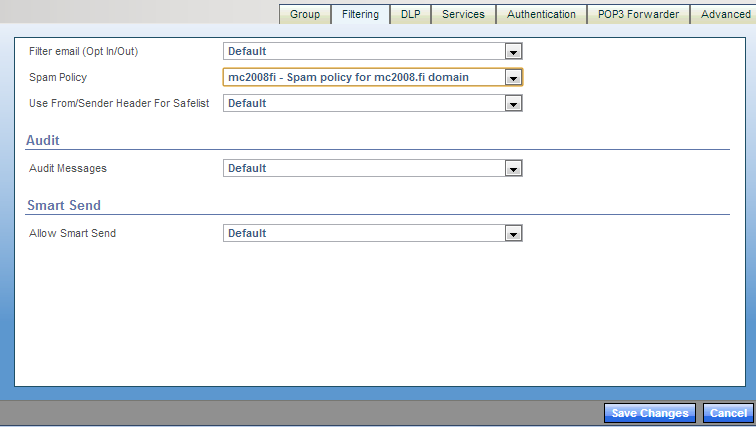The image size is (756, 427).
Task: Switch to POP3 Forwarder tab
Action: pos(638,14)
